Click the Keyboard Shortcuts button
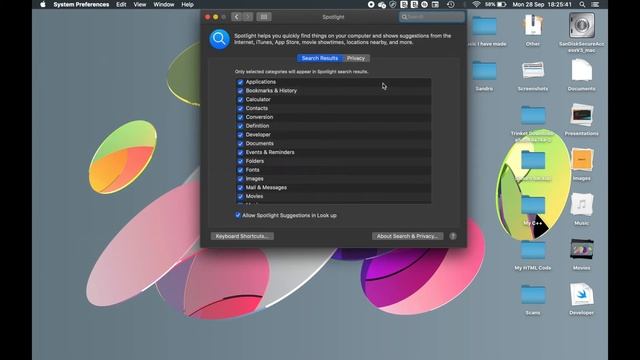 pos(242,236)
